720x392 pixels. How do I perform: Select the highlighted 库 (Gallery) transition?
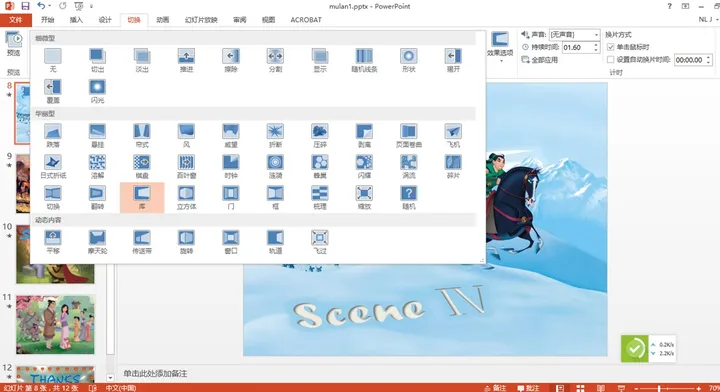142,197
